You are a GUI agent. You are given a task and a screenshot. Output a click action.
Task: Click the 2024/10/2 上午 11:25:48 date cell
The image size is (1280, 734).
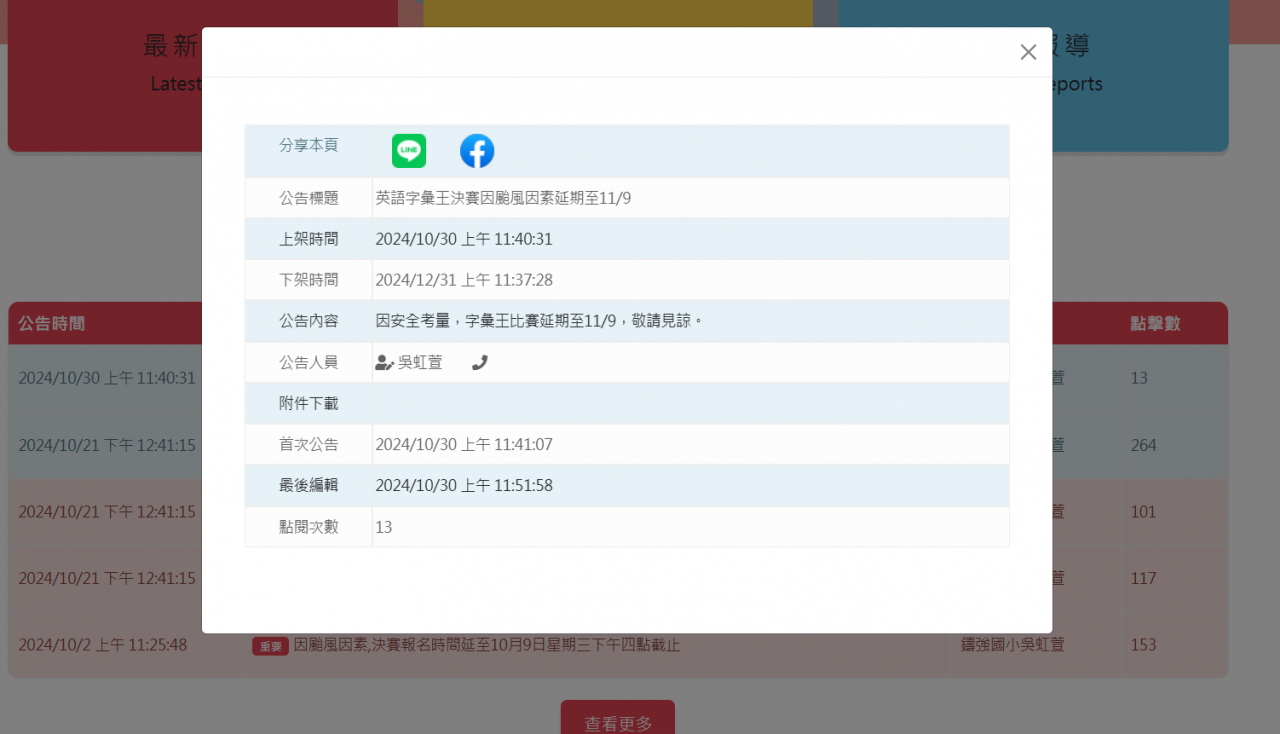click(x=103, y=645)
